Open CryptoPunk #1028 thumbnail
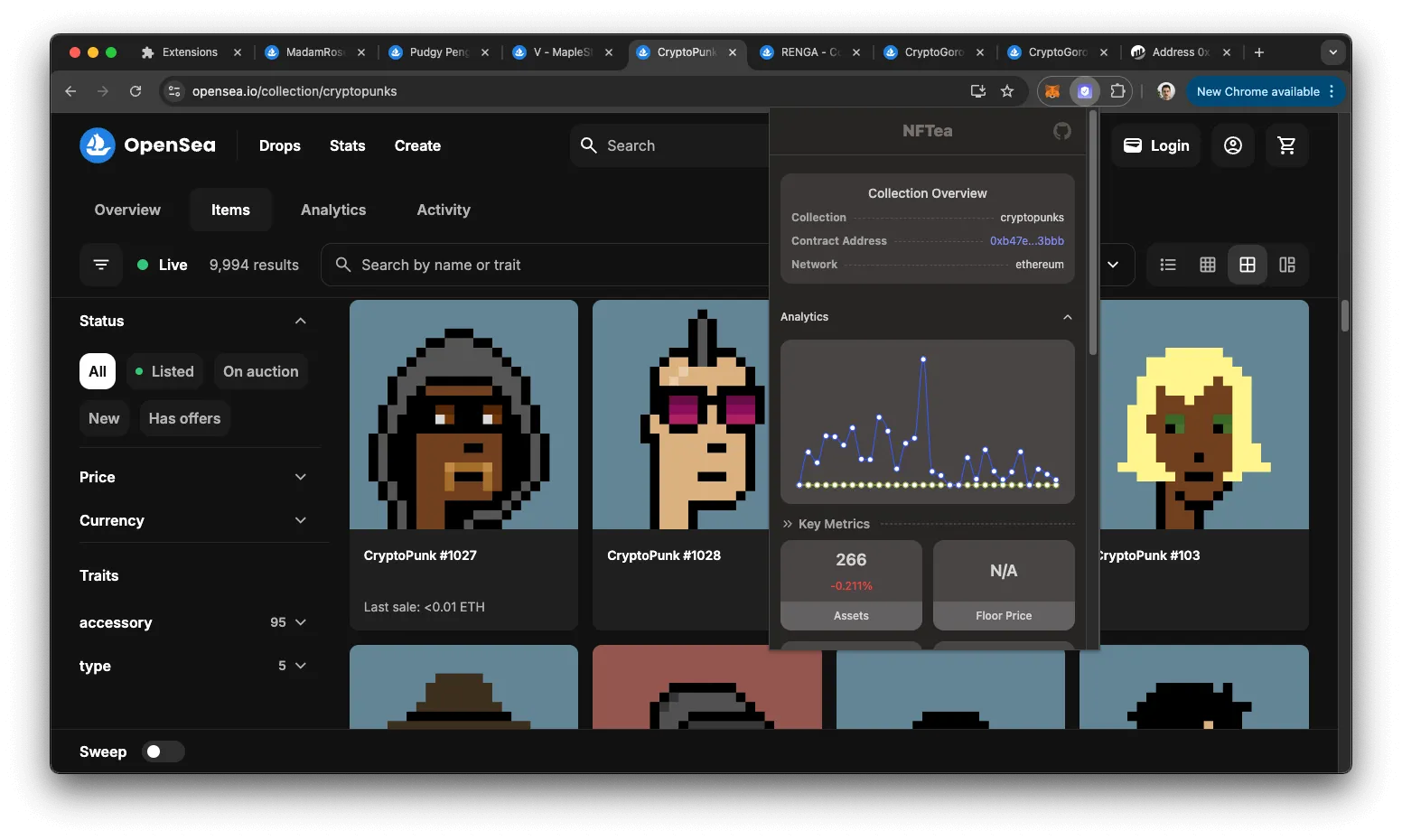The image size is (1402, 840). 681,415
